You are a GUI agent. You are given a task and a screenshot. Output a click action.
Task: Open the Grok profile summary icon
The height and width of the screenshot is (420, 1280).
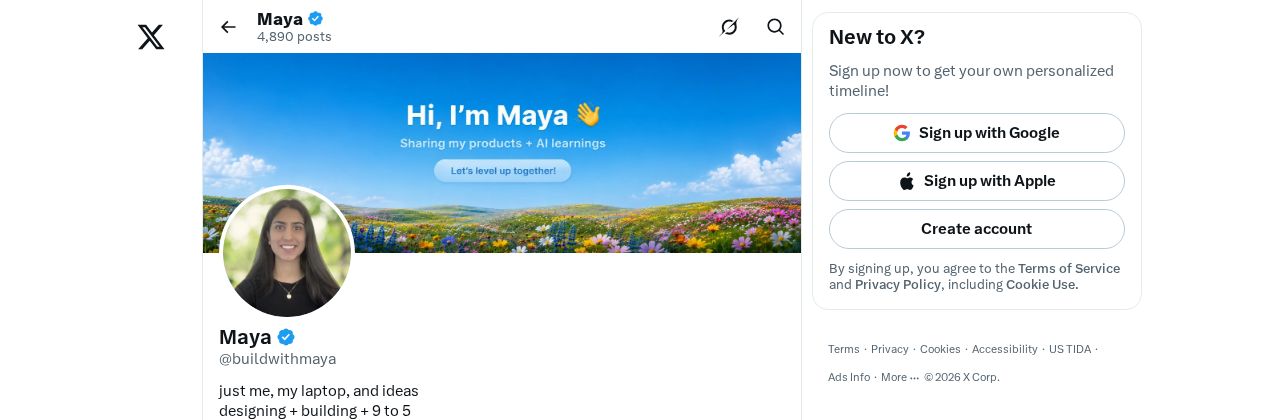tap(729, 27)
